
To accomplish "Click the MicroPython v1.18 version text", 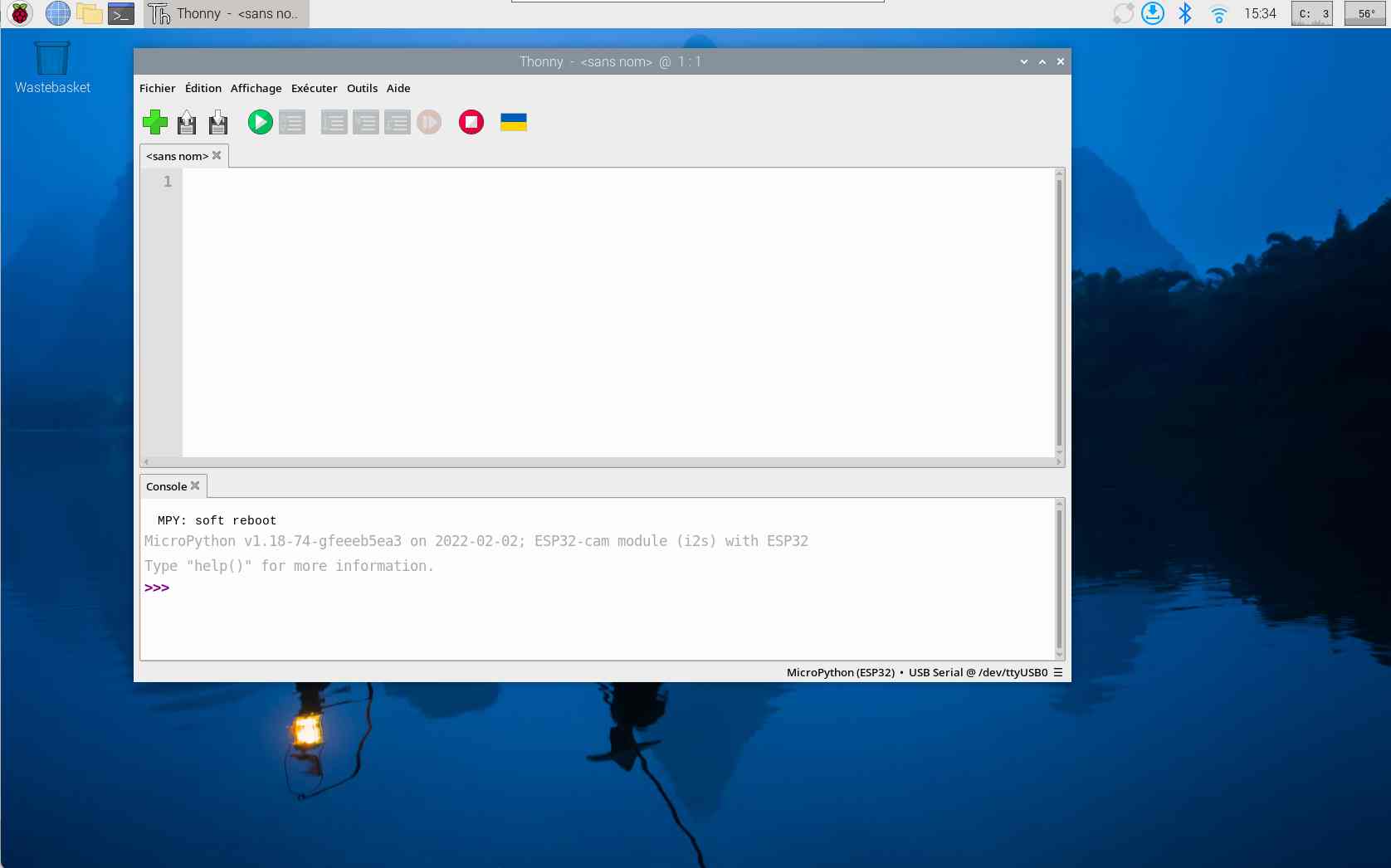I will 476,541.
